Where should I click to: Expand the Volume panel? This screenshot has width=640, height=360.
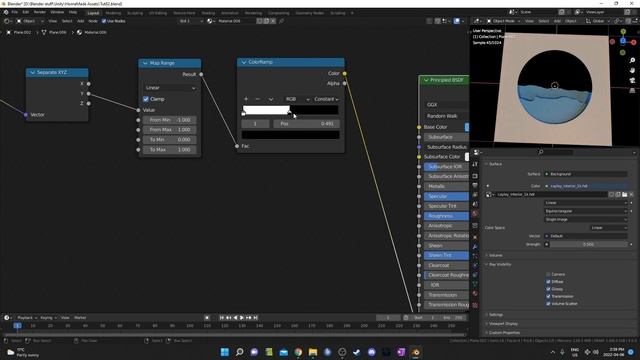pyautogui.click(x=495, y=256)
